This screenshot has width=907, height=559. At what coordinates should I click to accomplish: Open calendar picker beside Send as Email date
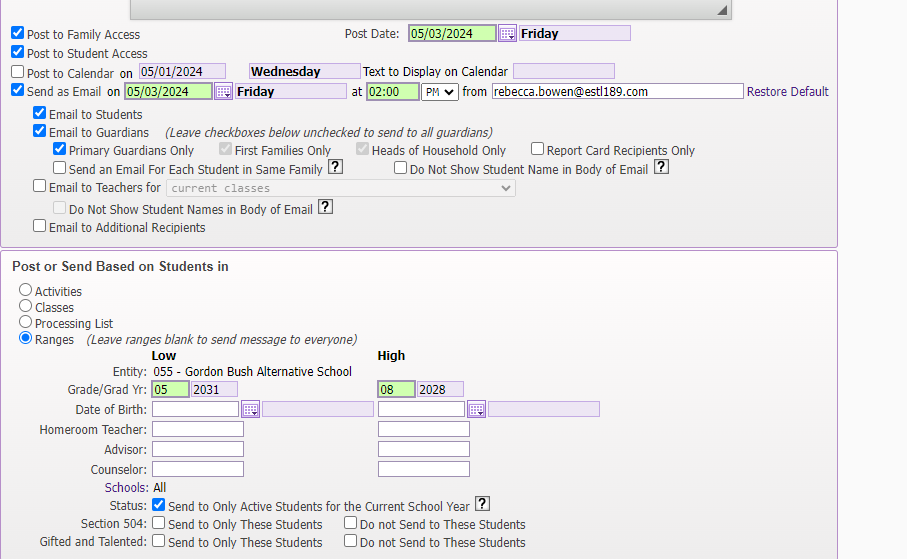click(223, 91)
